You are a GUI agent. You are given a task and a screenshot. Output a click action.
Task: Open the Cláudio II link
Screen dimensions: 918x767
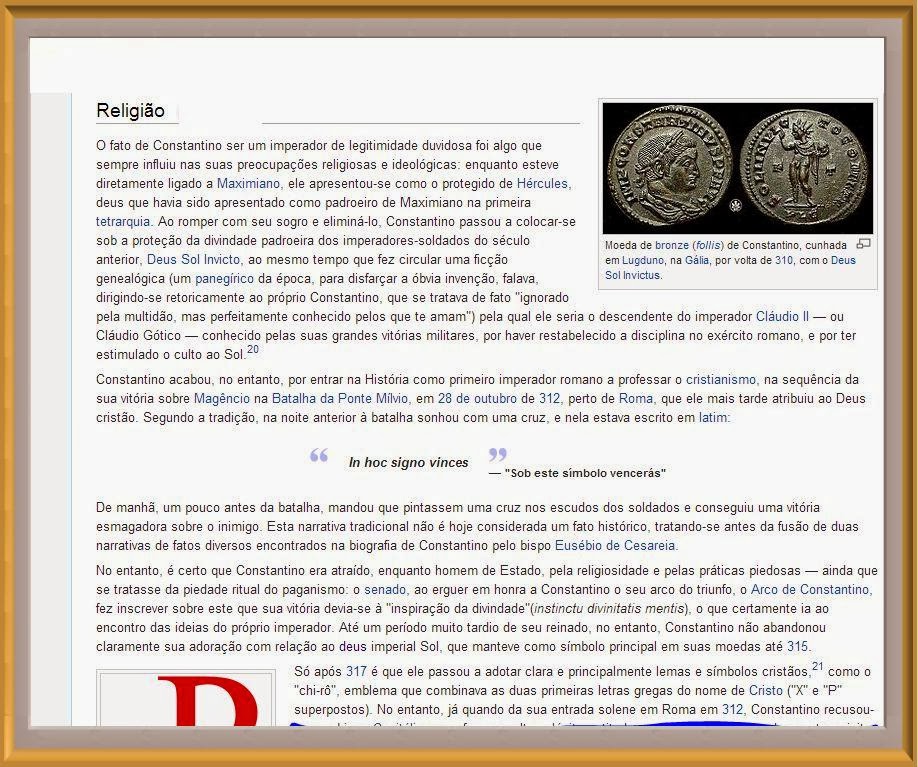tap(782, 317)
